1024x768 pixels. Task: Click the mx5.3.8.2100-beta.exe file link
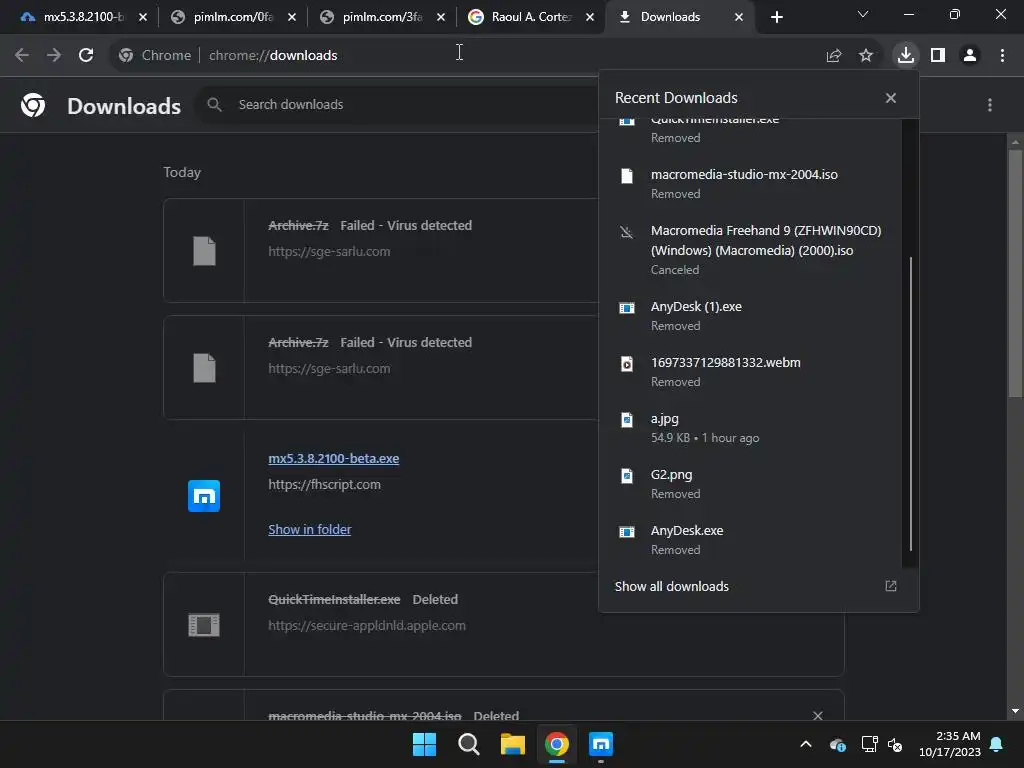[x=334, y=458]
